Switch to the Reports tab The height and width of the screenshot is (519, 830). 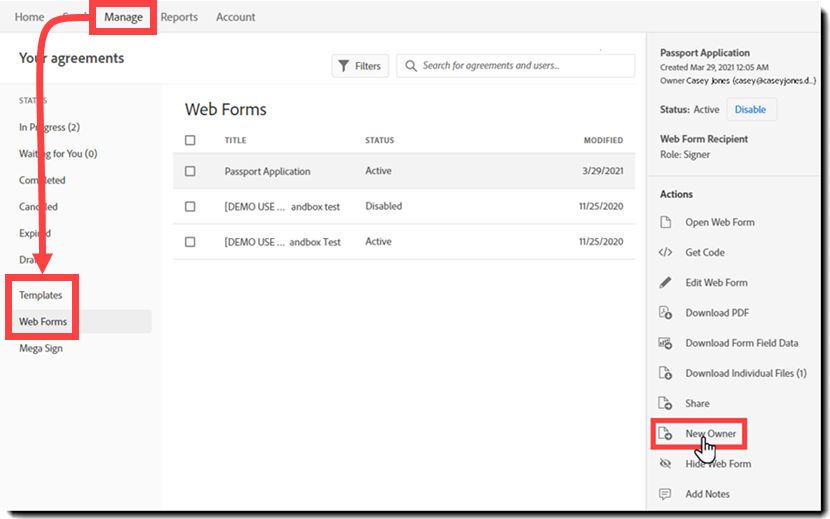point(179,17)
